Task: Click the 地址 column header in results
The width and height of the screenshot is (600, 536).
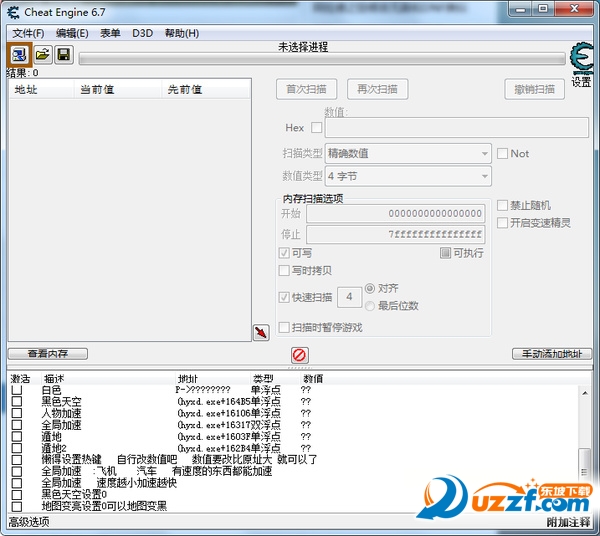Action: [x=41, y=90]
